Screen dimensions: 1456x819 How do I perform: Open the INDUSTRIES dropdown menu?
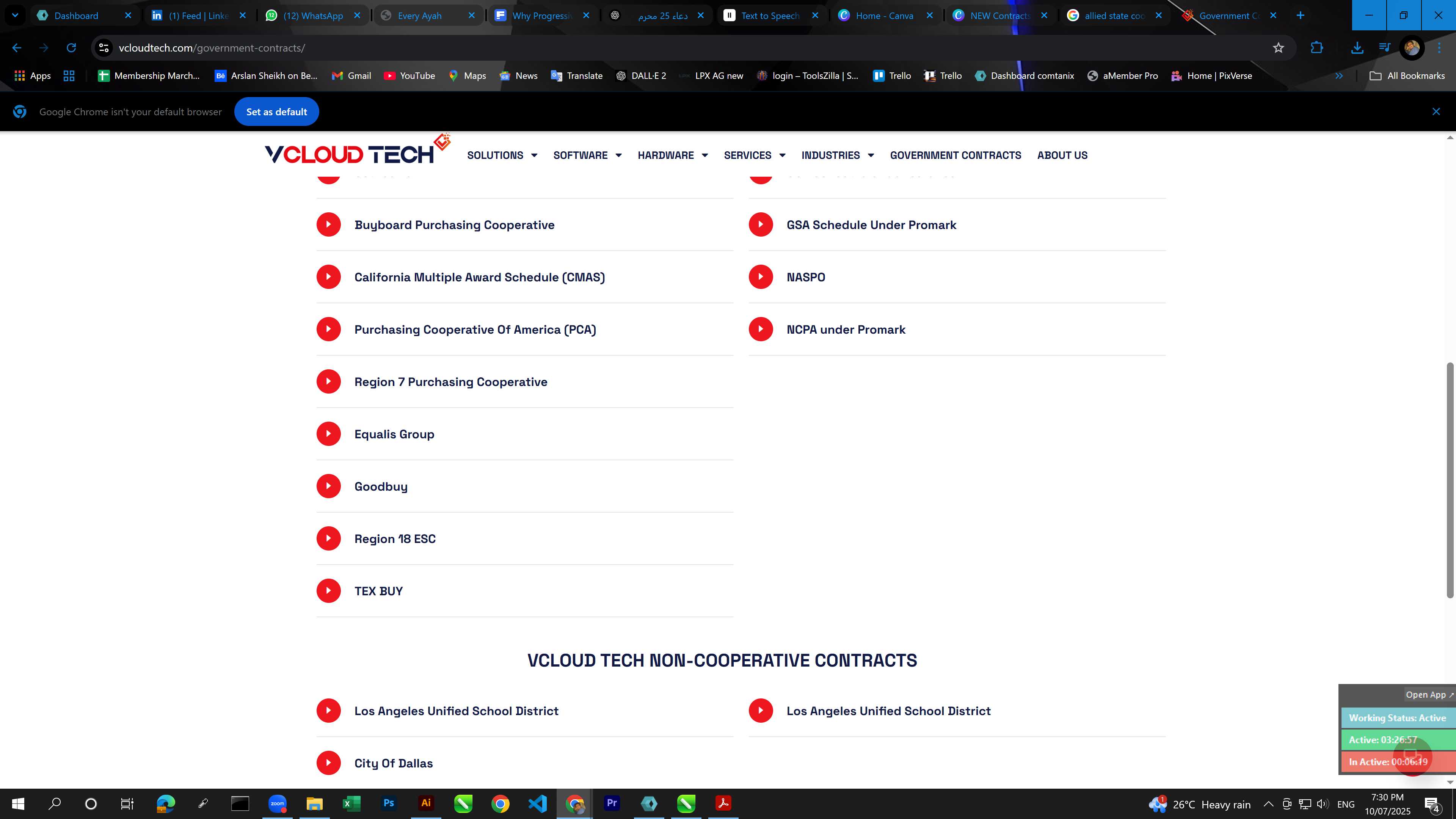838,155
